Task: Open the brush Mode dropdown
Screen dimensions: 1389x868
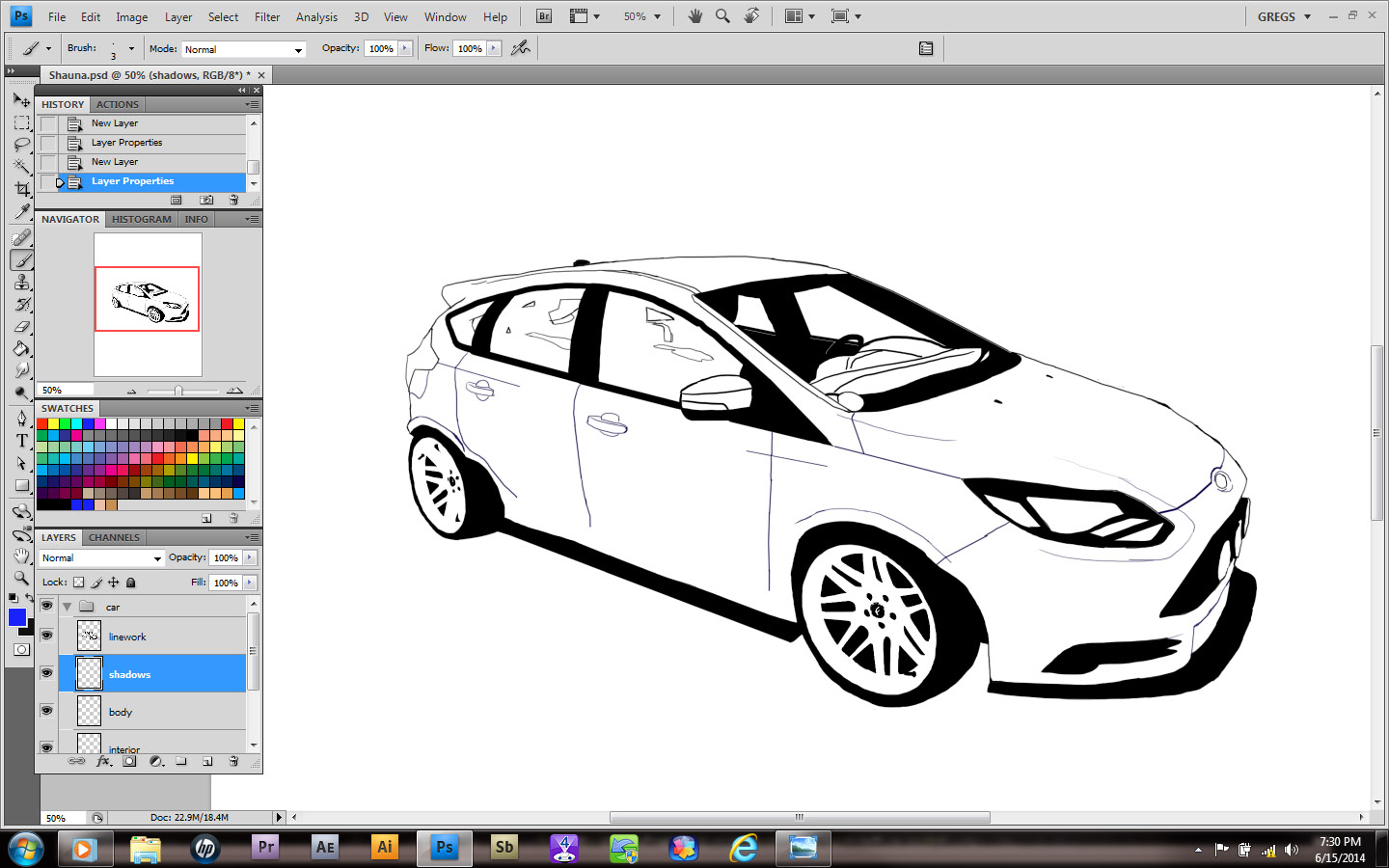Action: [243, 49]
